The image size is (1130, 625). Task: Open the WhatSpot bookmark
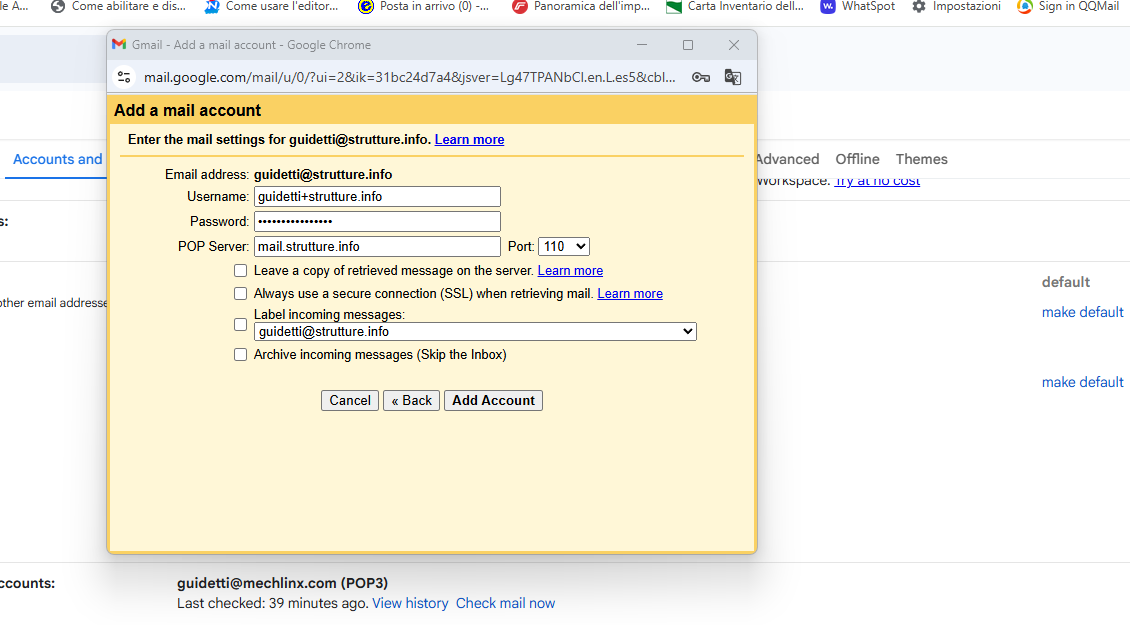point(857,6)
